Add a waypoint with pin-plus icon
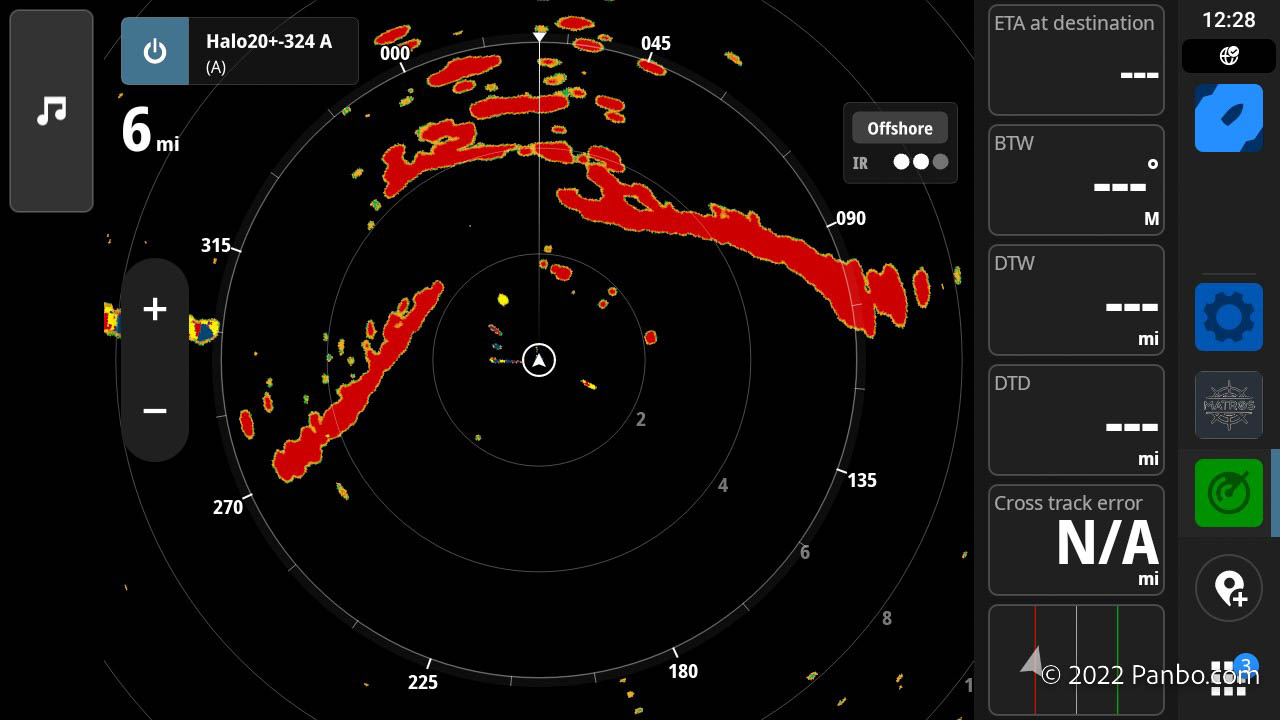The width and height of the screenshot is (1280, 720). point(1229,588)
